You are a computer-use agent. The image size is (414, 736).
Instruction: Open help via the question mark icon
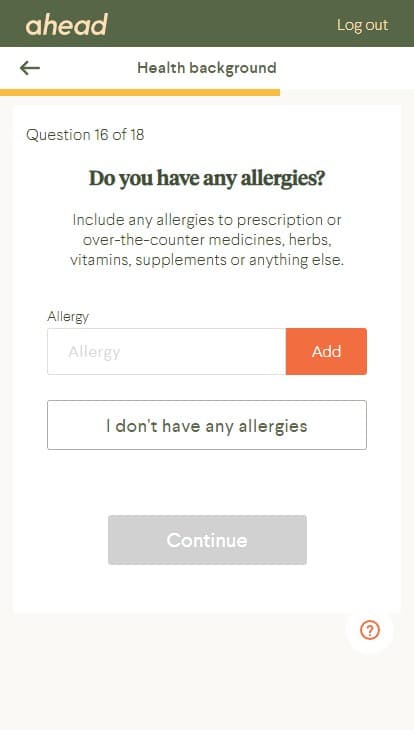(370, 630)
